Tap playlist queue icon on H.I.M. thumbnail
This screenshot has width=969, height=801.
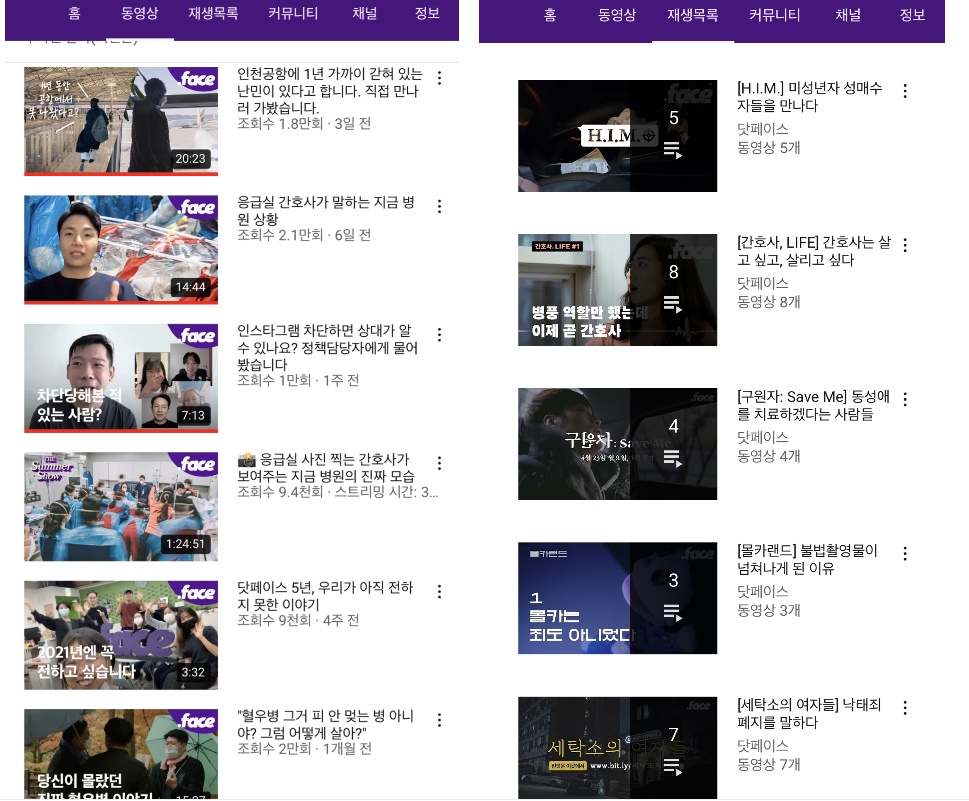[673, 150]
